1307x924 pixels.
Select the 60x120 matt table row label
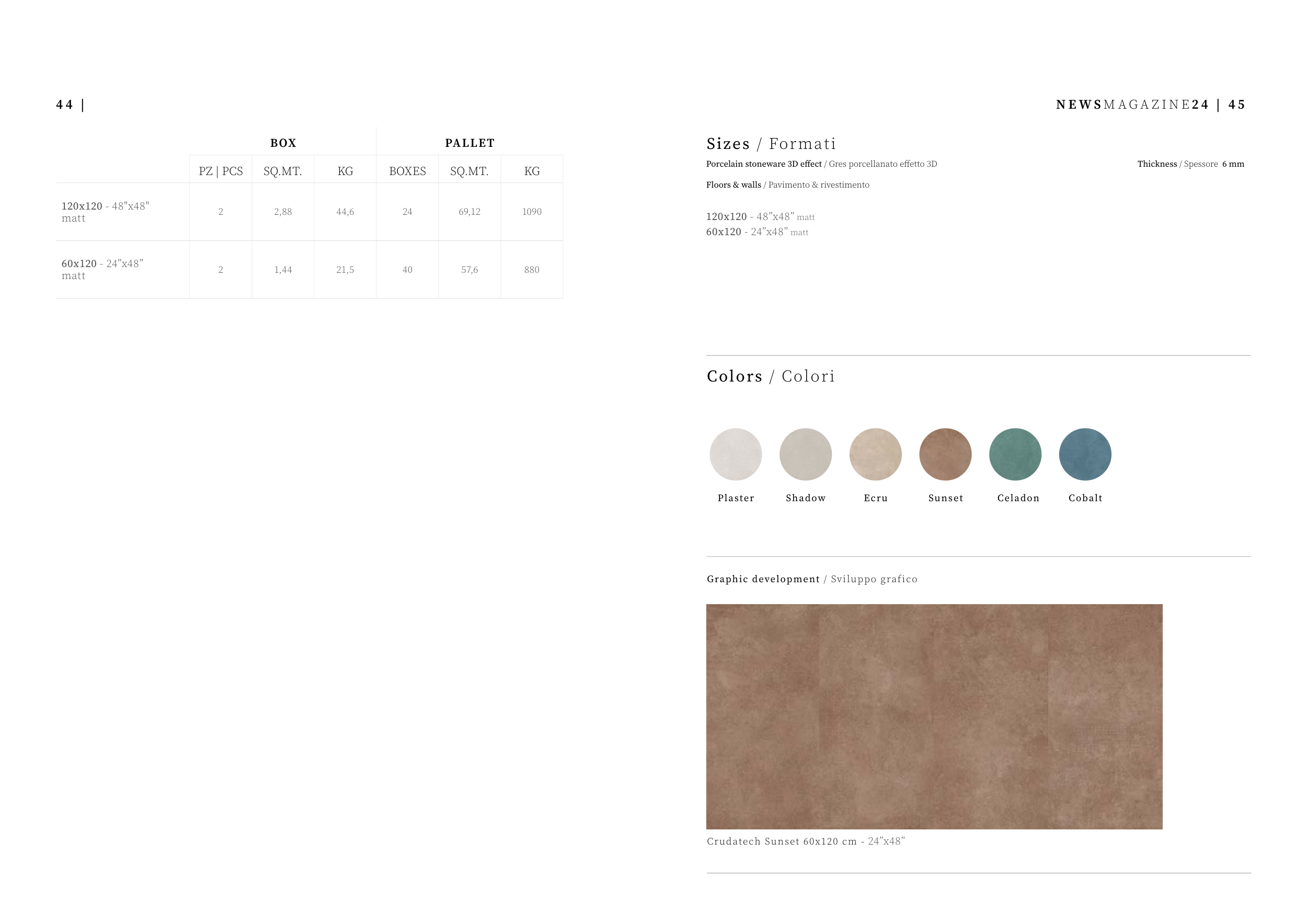[x=102, y=269]
